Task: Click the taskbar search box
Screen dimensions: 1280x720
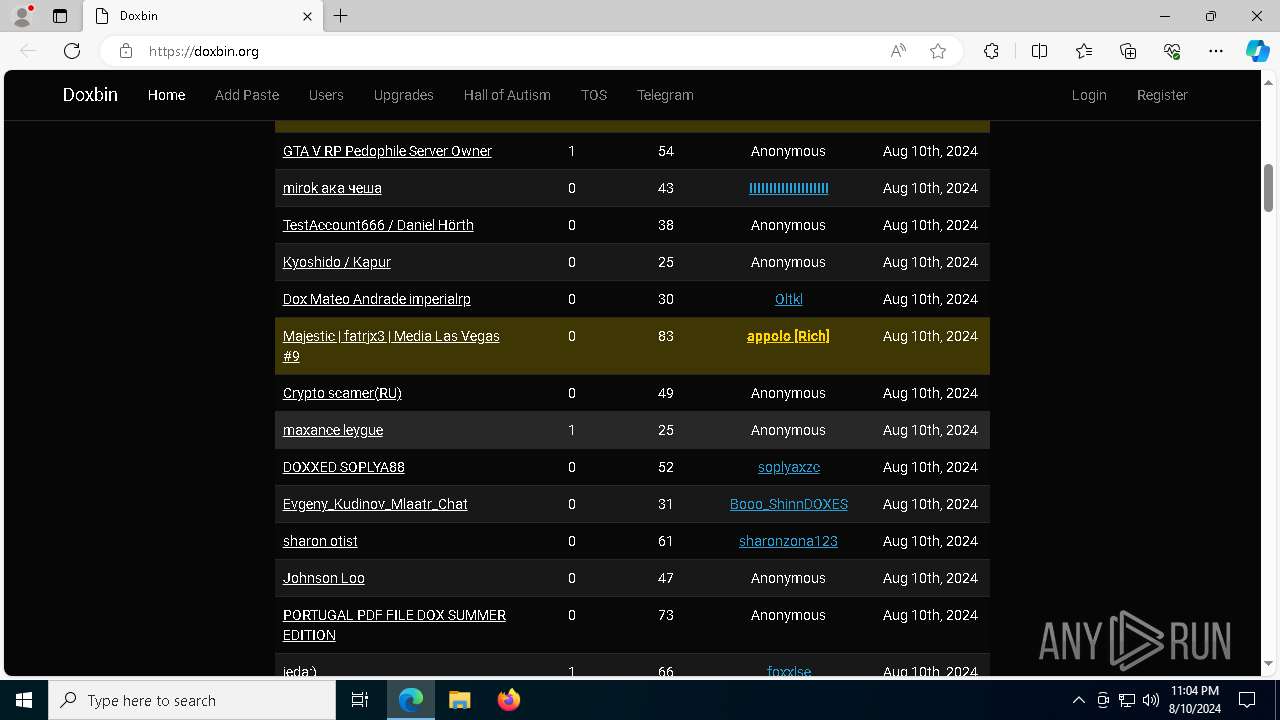Action: (192, 700)
